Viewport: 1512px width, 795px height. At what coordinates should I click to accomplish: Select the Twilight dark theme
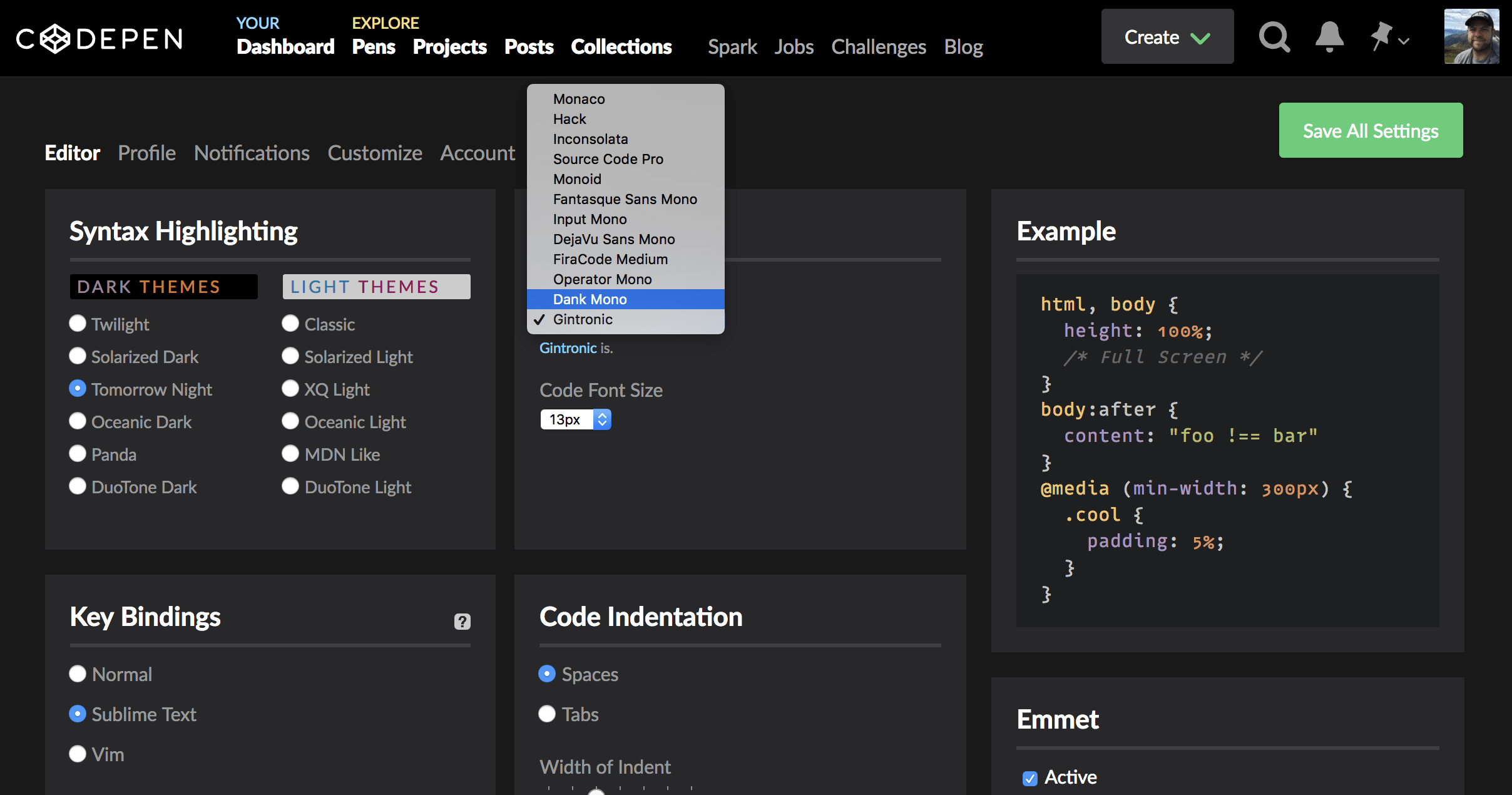(78, 324)
